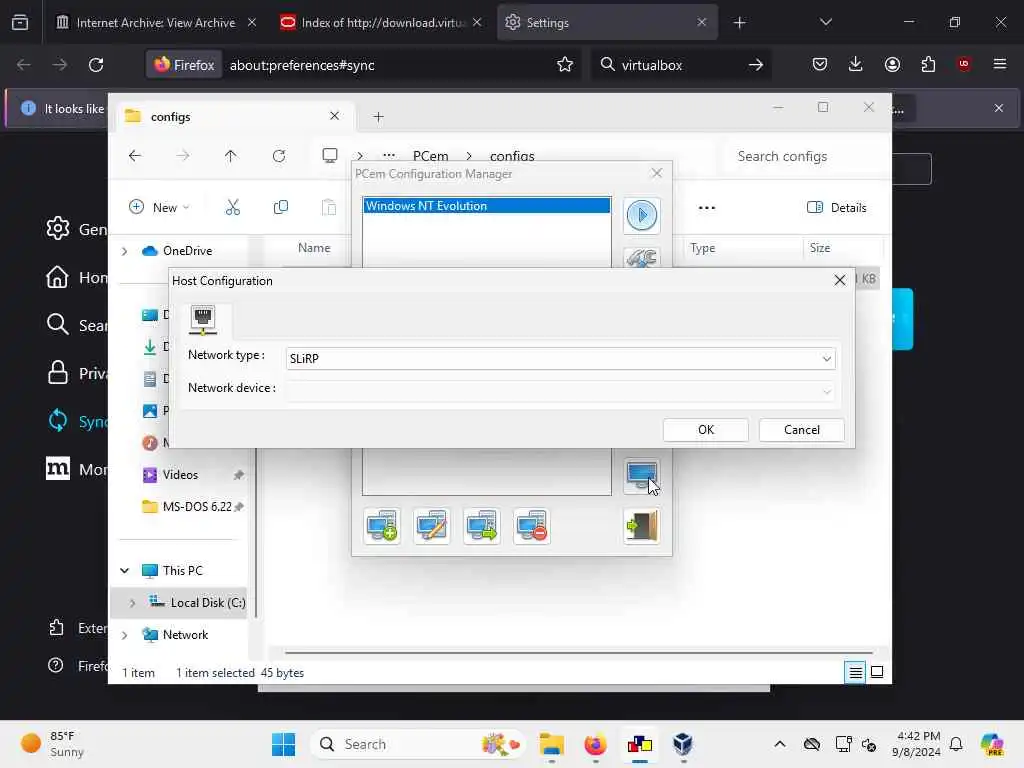Run the selected PCem machine with play icon

click(x=642, y=215)
